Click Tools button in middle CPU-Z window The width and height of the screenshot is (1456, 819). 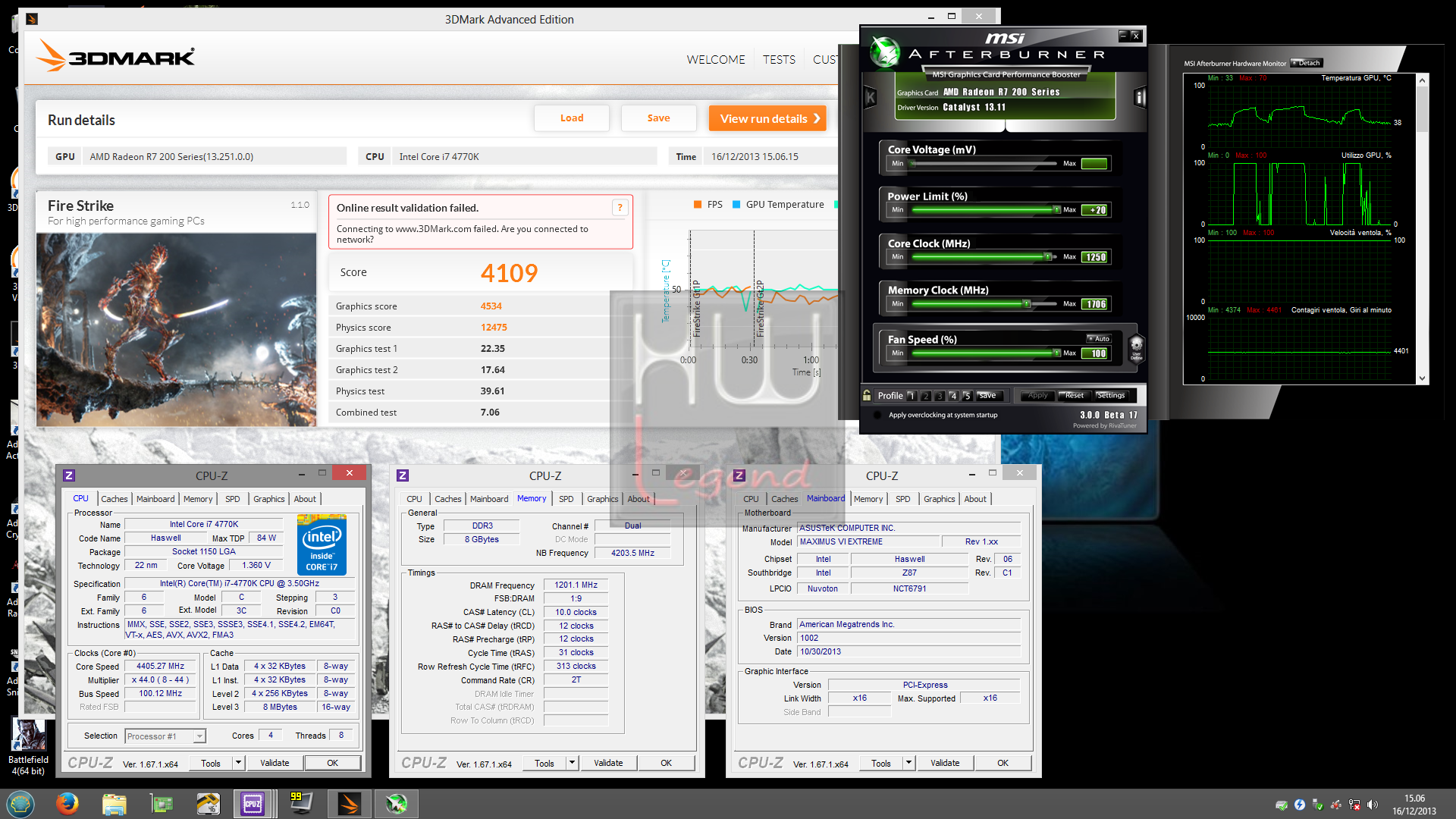(544, 763)
